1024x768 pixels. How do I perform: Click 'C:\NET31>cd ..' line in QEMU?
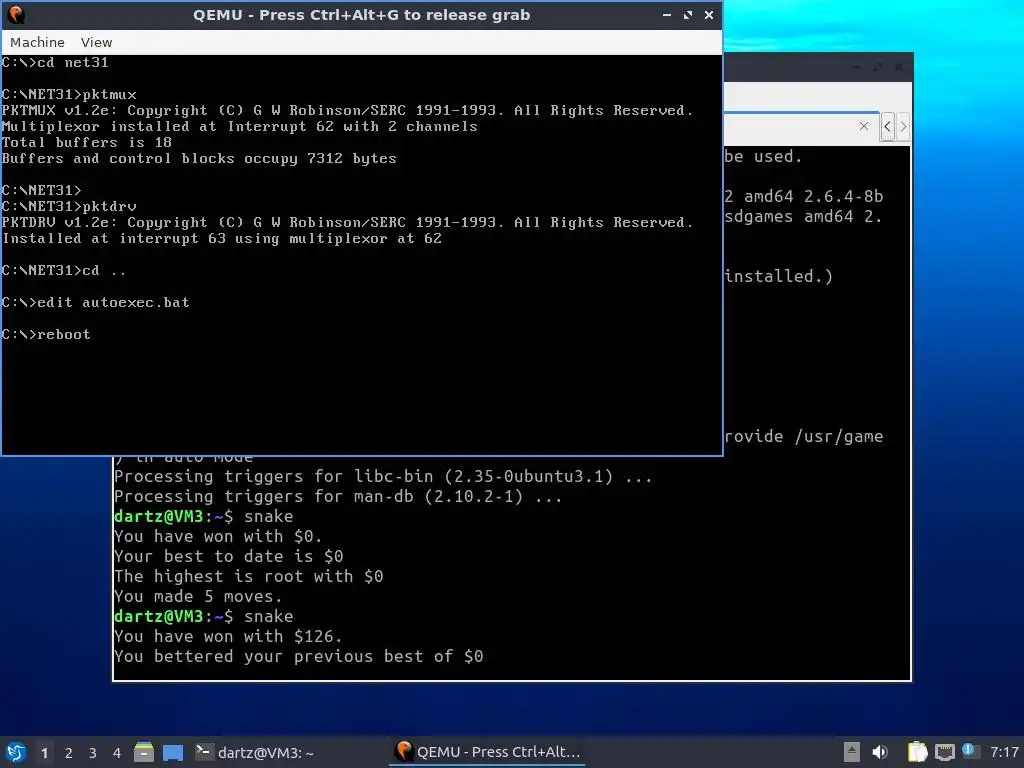(x=63, y=270)
